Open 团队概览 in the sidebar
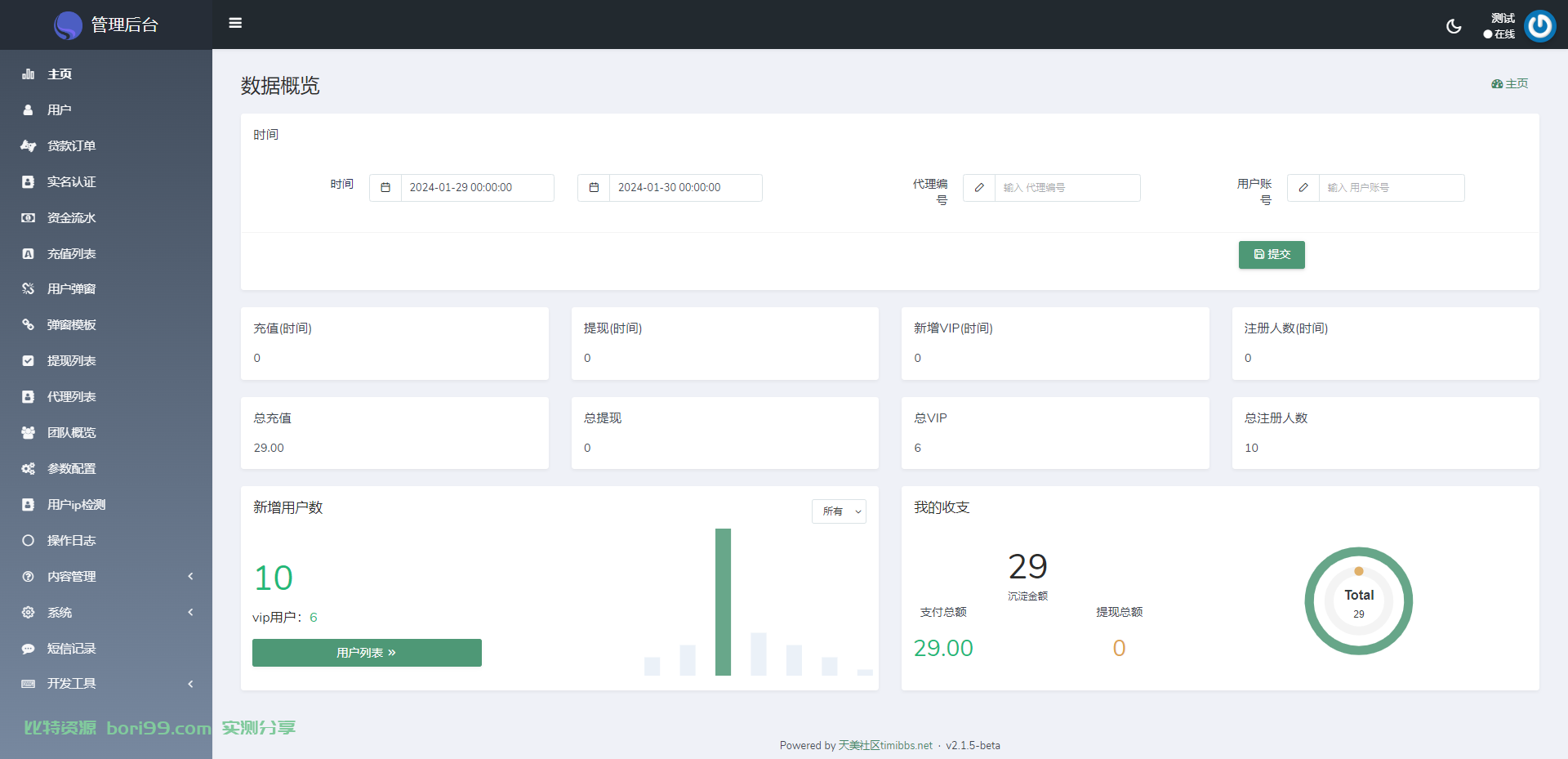This screenshot has height=759, width=1568. (106, 433)
